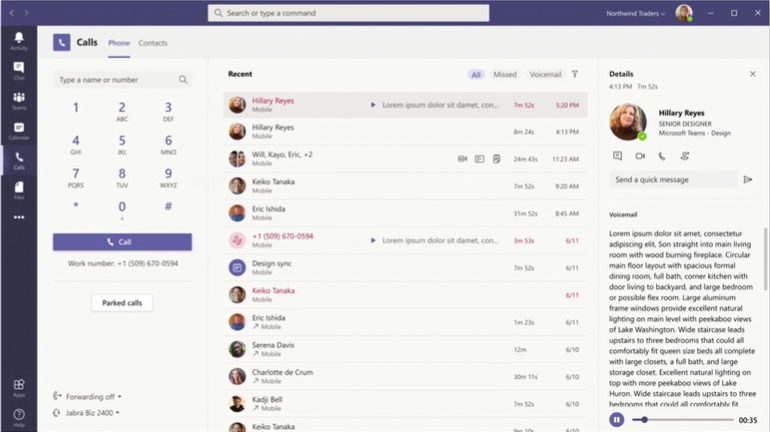Click the search icon in the dial pad field
Image resolution: width=770 pixels, height=432 pixels.
point(183,80)
